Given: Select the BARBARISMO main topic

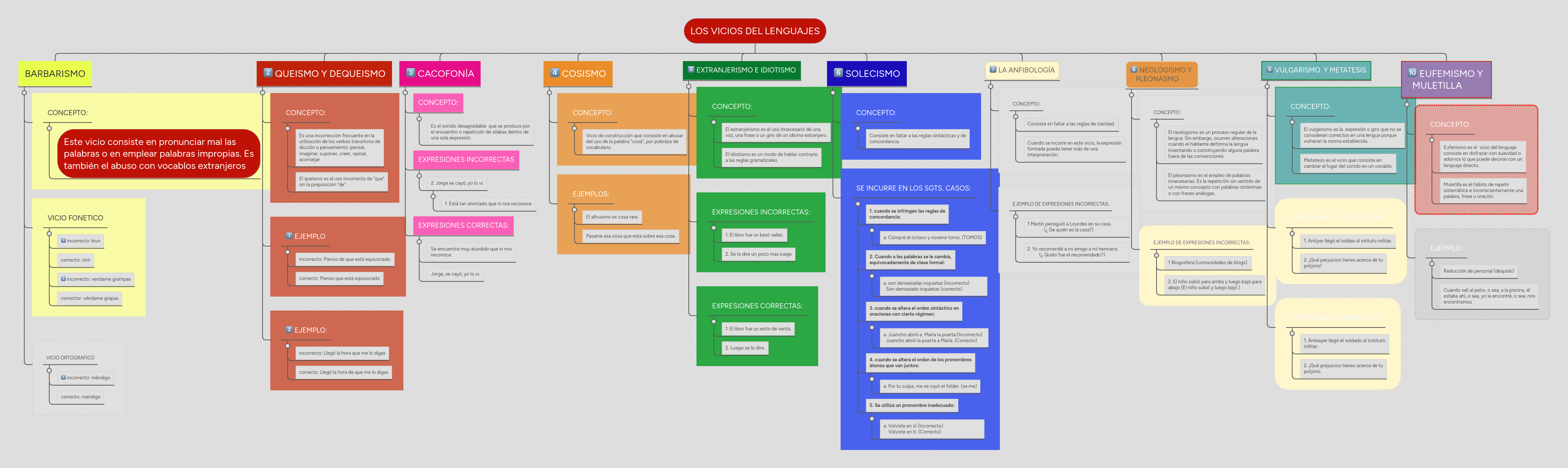Looking at the screenshot, I should [x=55, y=74].
